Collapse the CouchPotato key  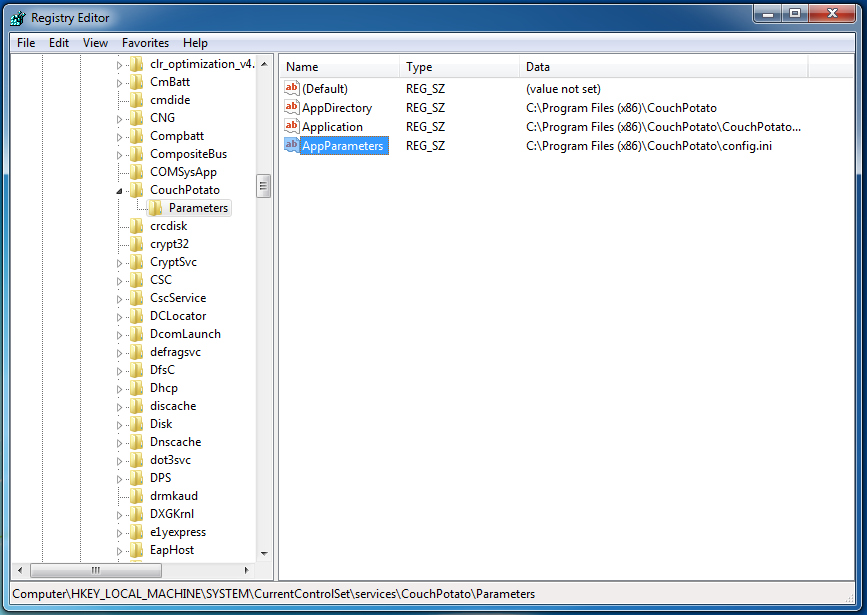119,191
